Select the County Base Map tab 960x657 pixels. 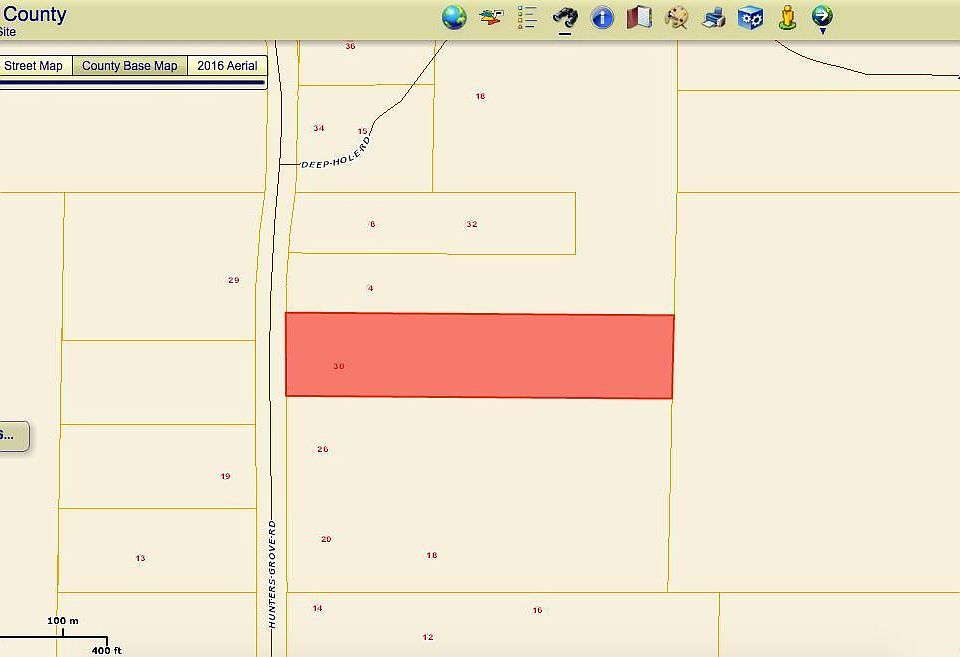[129, 66]
